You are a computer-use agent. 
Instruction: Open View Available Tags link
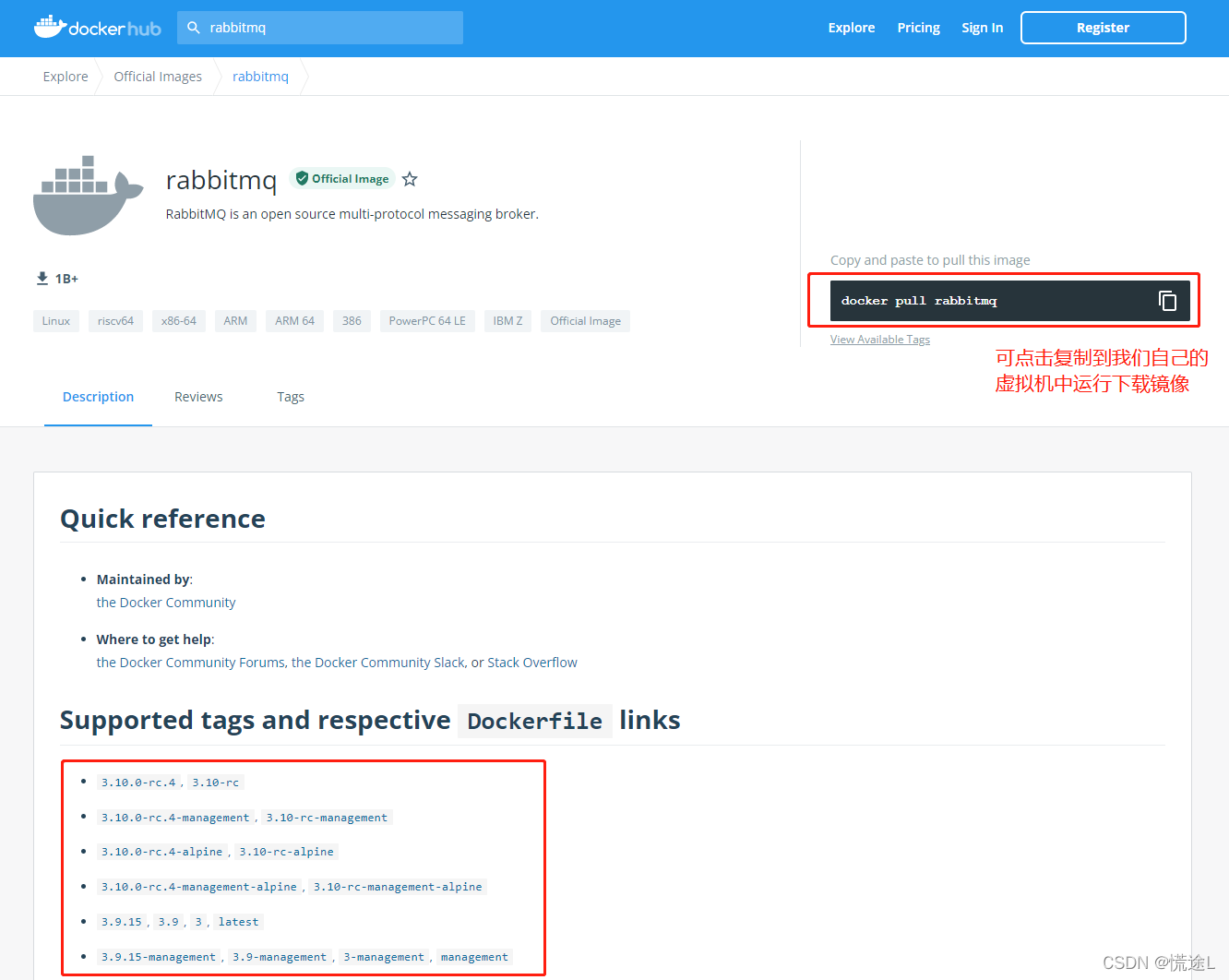(880, 340)
